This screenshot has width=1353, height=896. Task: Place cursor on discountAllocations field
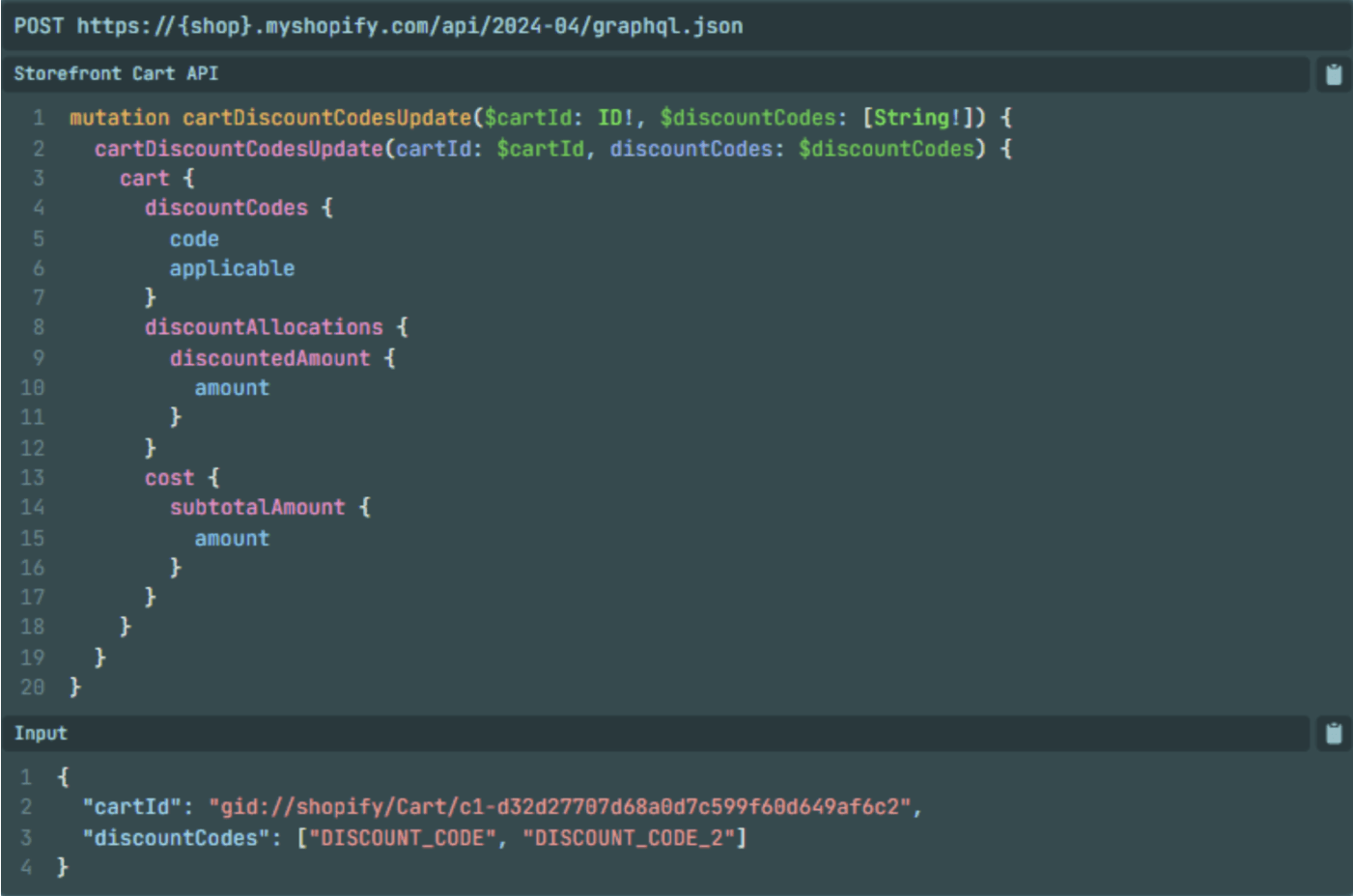point(264,327)
